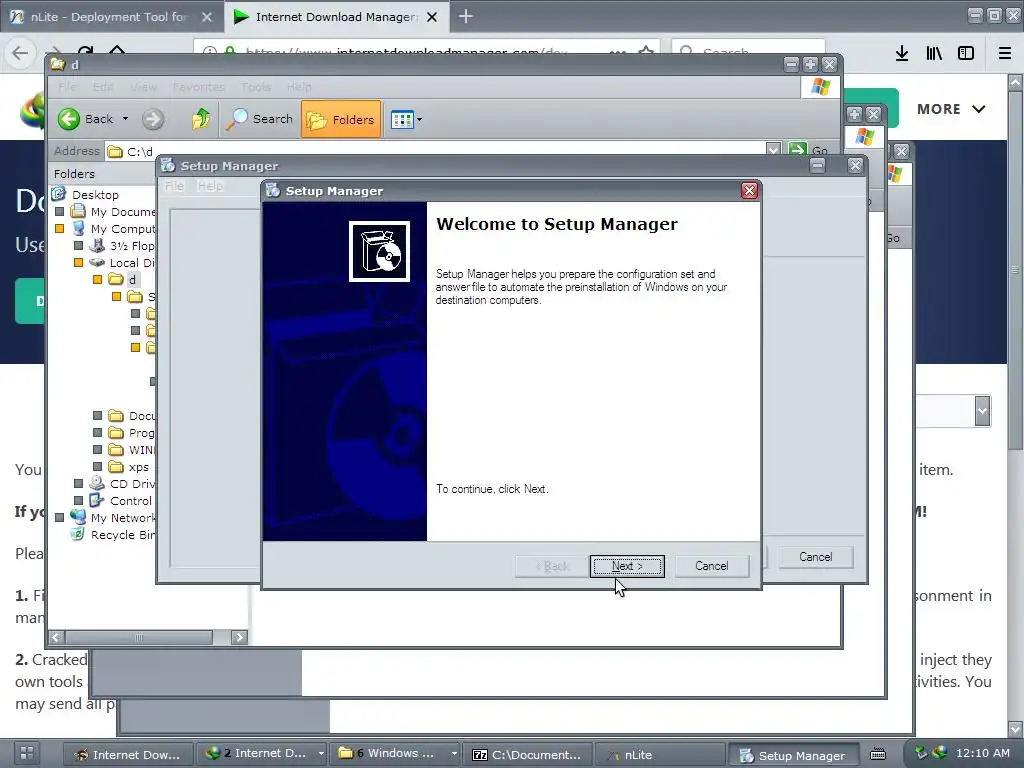Expand the CD Drive tree node
The width and height of the screenshot is (1024, 768).
pyautogui.click(x=78, y=484)
